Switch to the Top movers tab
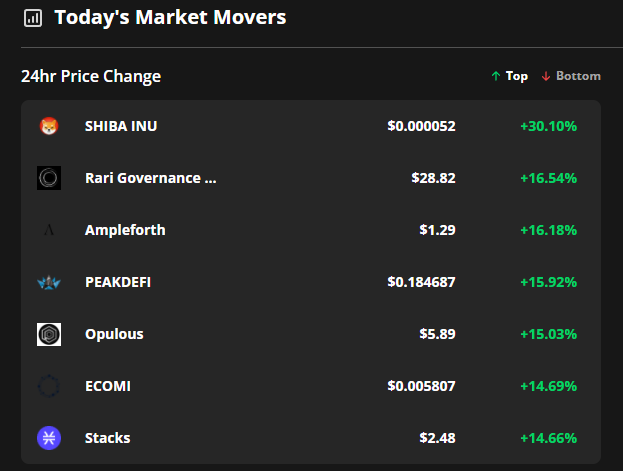 click(510, 76)
